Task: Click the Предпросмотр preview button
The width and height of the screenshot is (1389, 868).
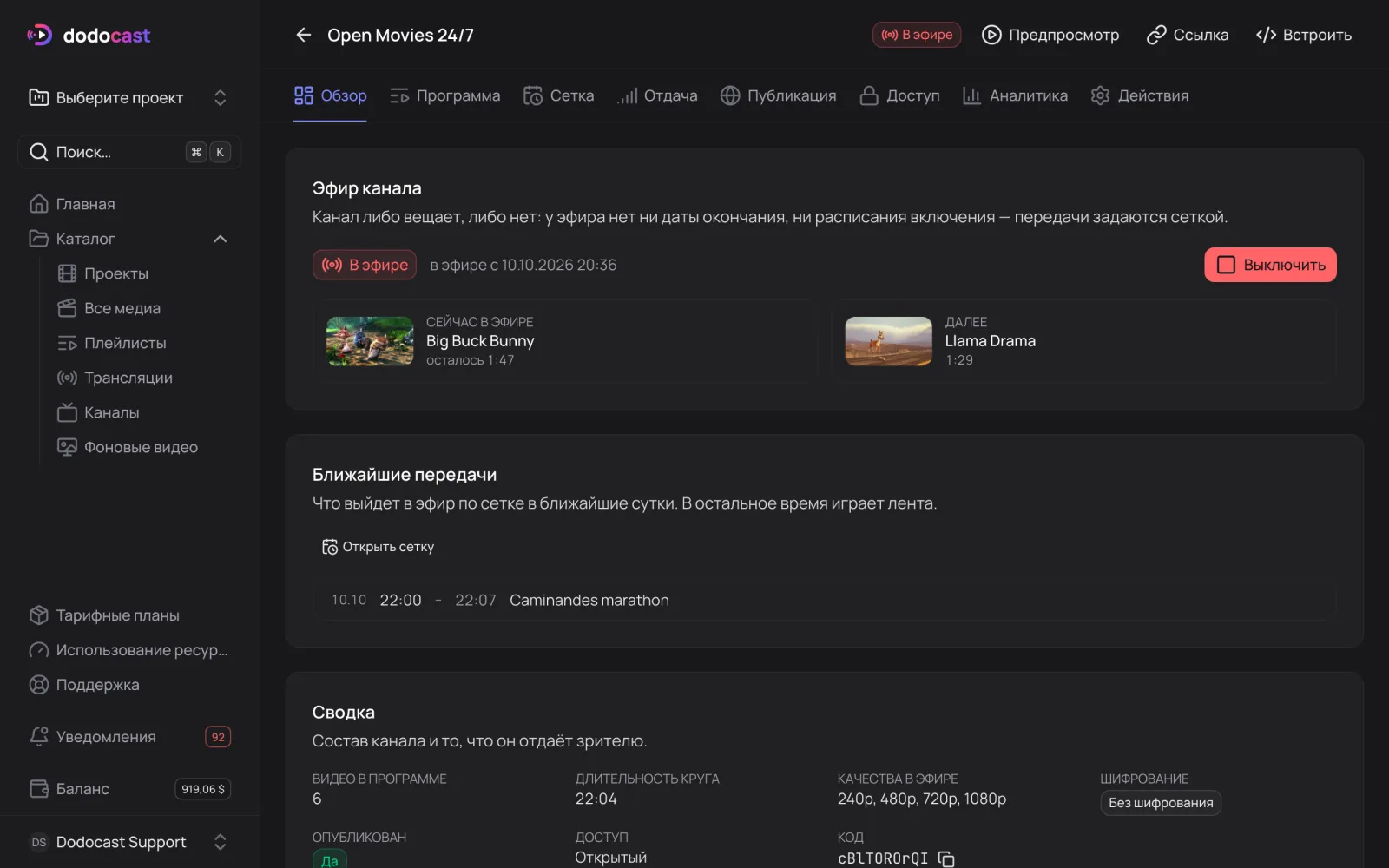Action: point(1050,35)
